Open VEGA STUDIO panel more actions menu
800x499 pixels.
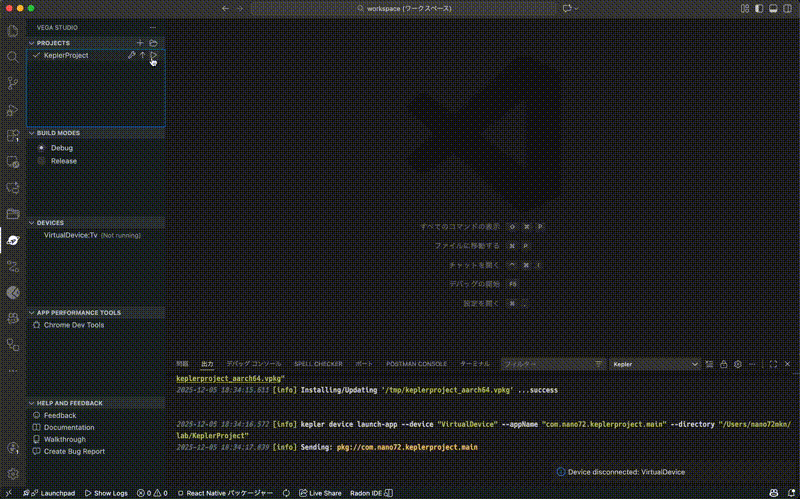click(153, 28)
